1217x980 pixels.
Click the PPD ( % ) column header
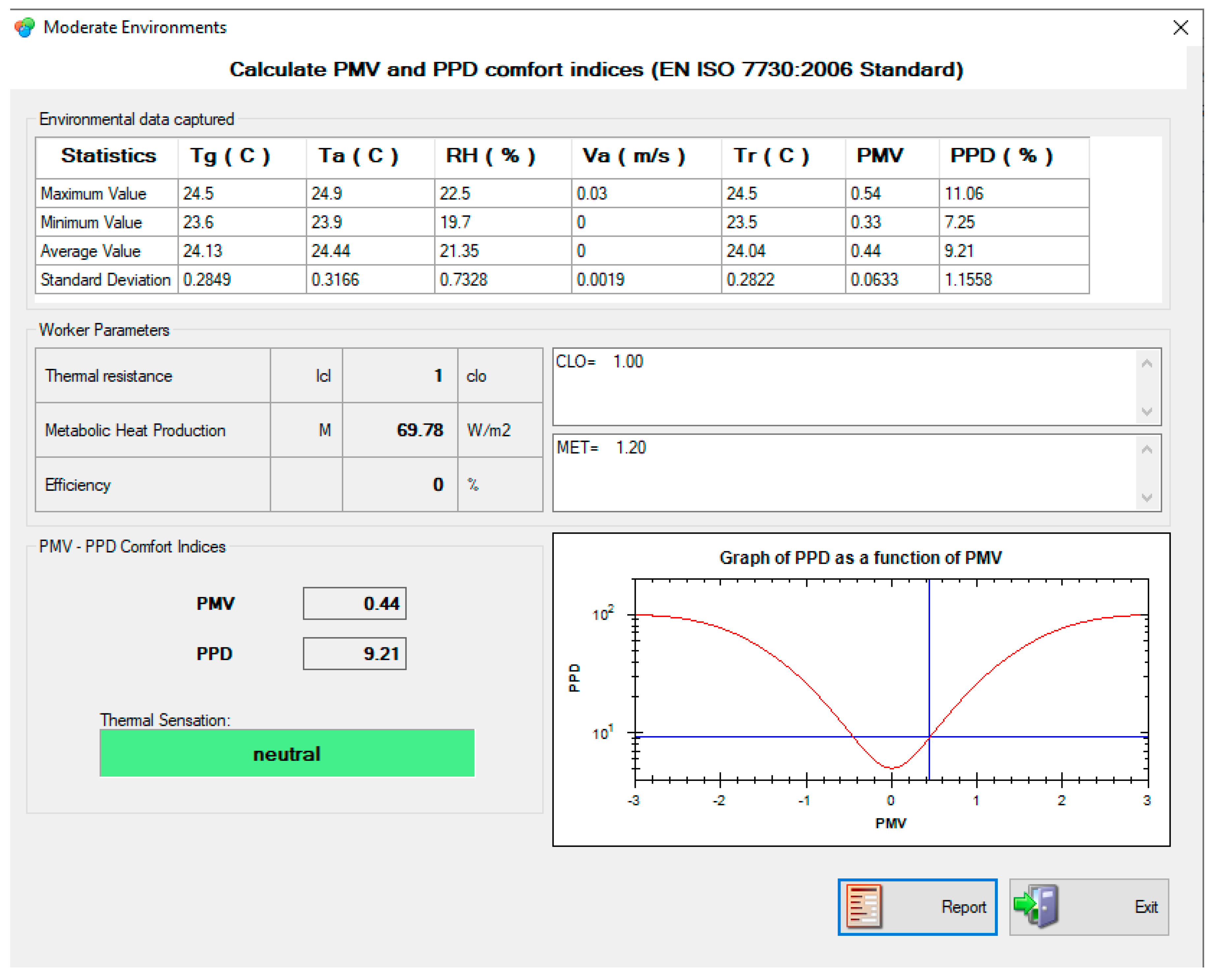1001,156
